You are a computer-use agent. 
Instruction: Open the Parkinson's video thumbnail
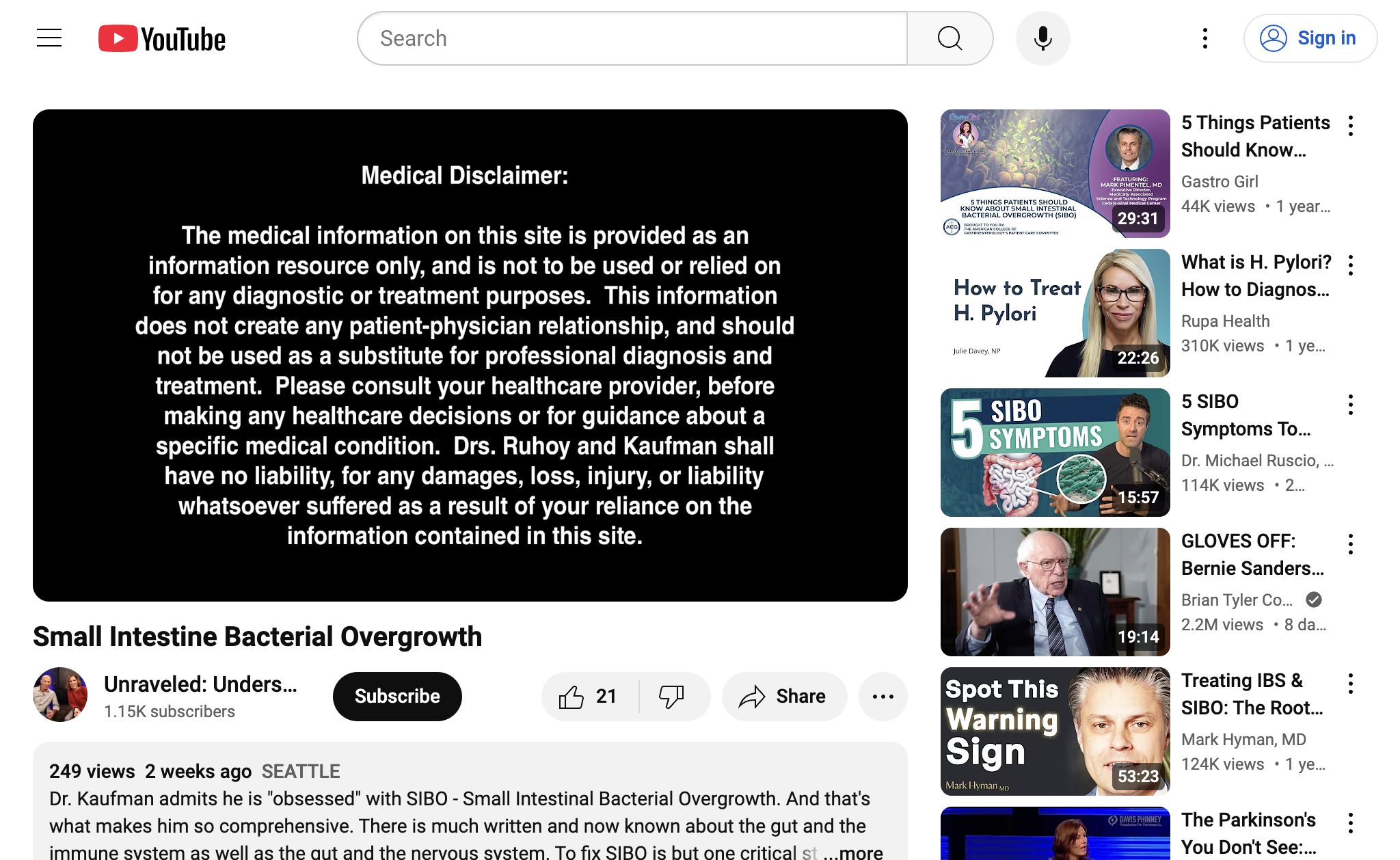coord(1055,833)
